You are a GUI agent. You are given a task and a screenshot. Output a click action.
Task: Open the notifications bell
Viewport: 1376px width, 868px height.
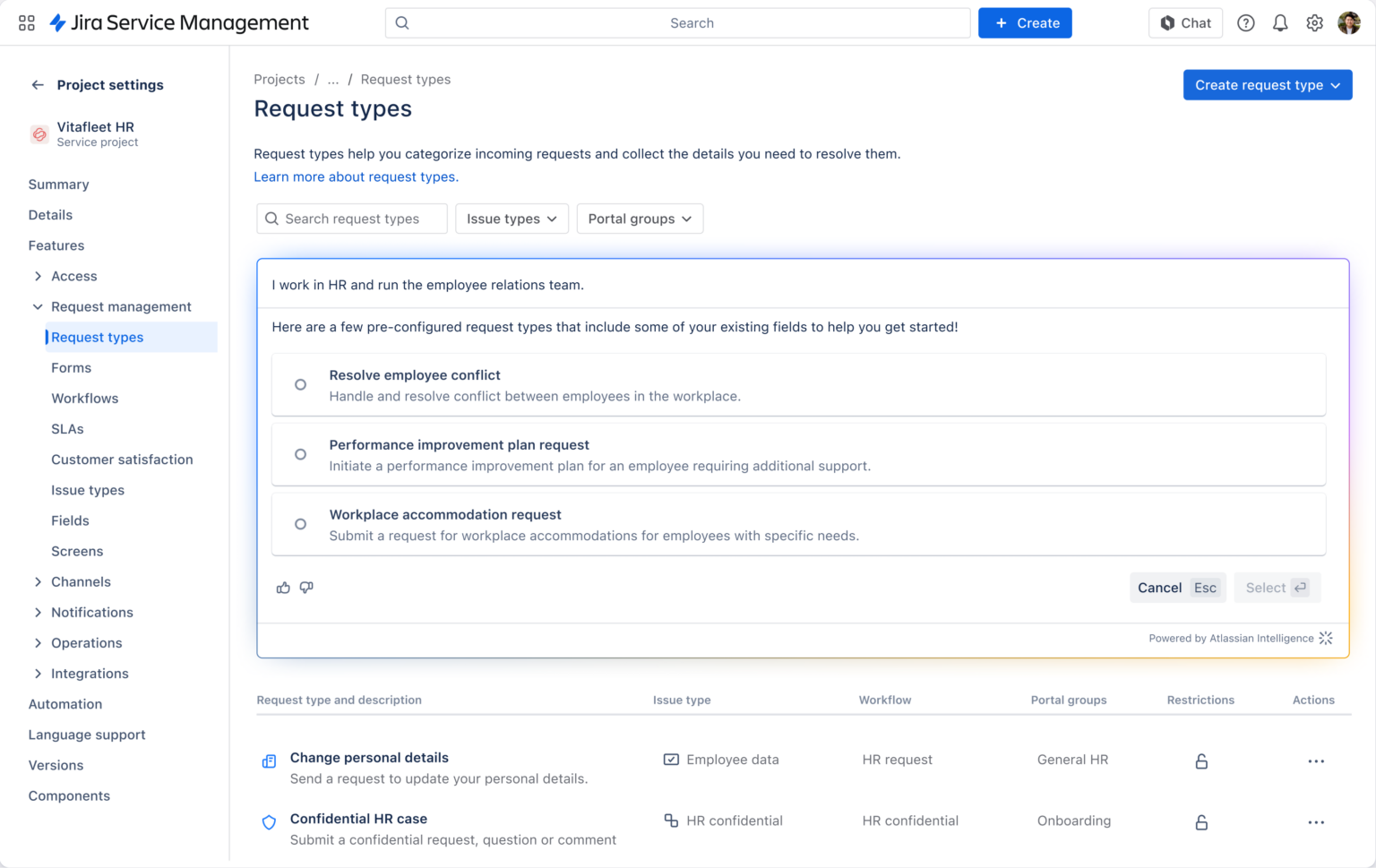(1280, 22)
